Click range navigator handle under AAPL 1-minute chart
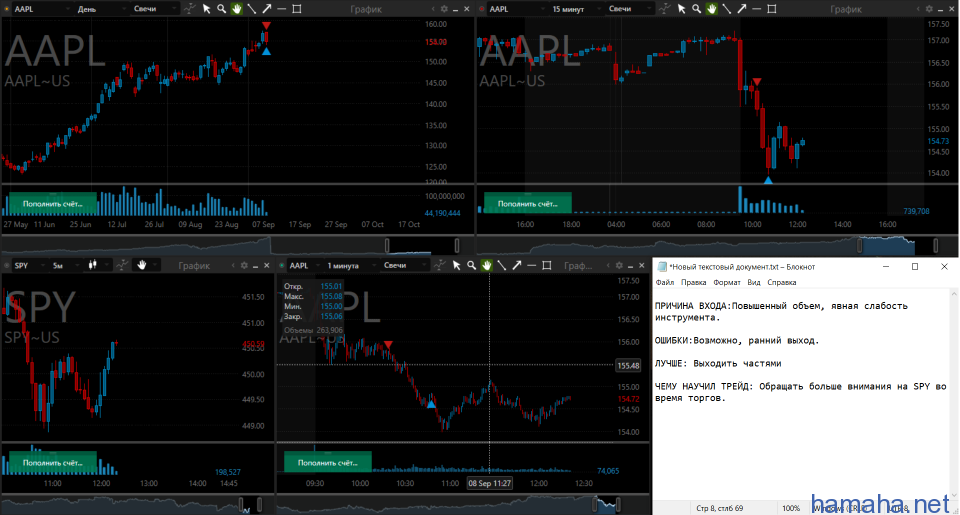 (x=594, y=505)
